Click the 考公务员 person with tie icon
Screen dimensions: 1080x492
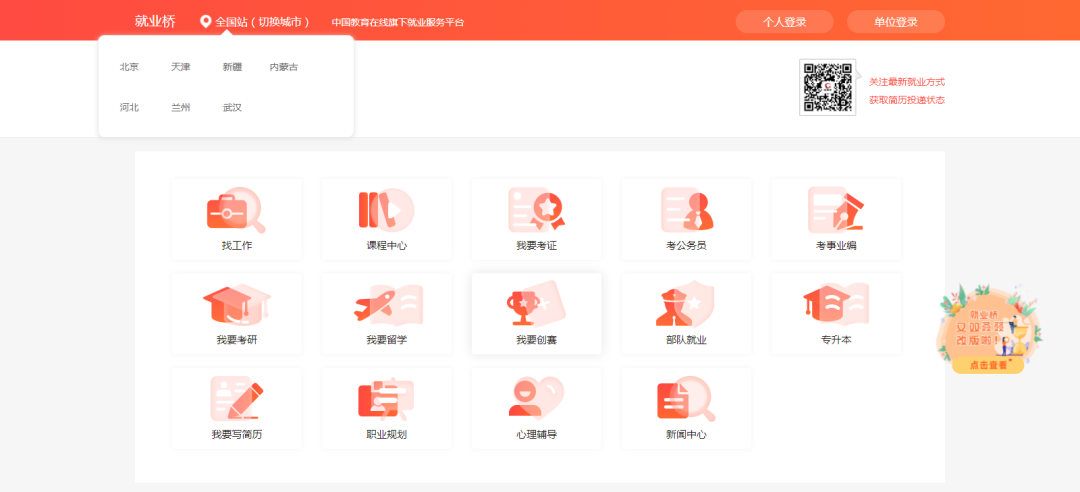point(687,209)
